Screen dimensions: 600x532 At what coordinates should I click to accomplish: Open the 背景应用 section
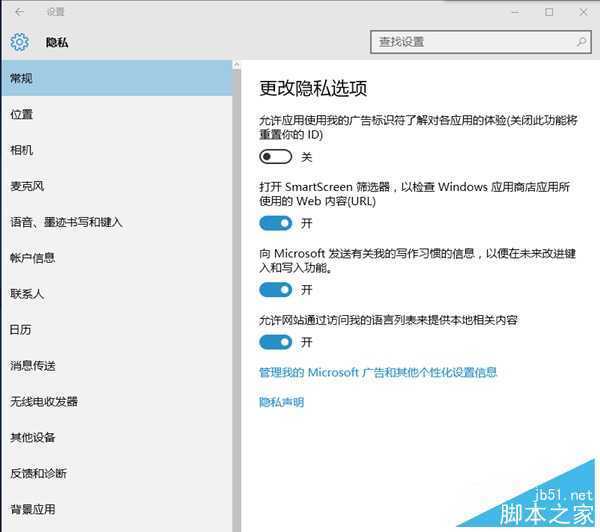coord(117,509)
